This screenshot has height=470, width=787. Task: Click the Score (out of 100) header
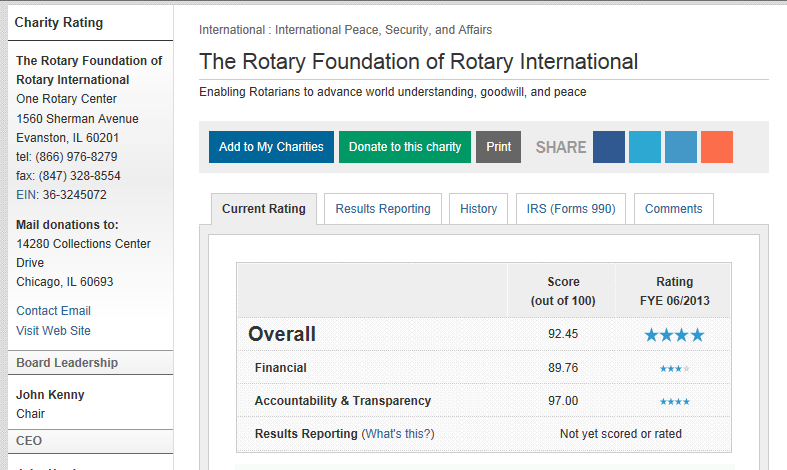563,291
